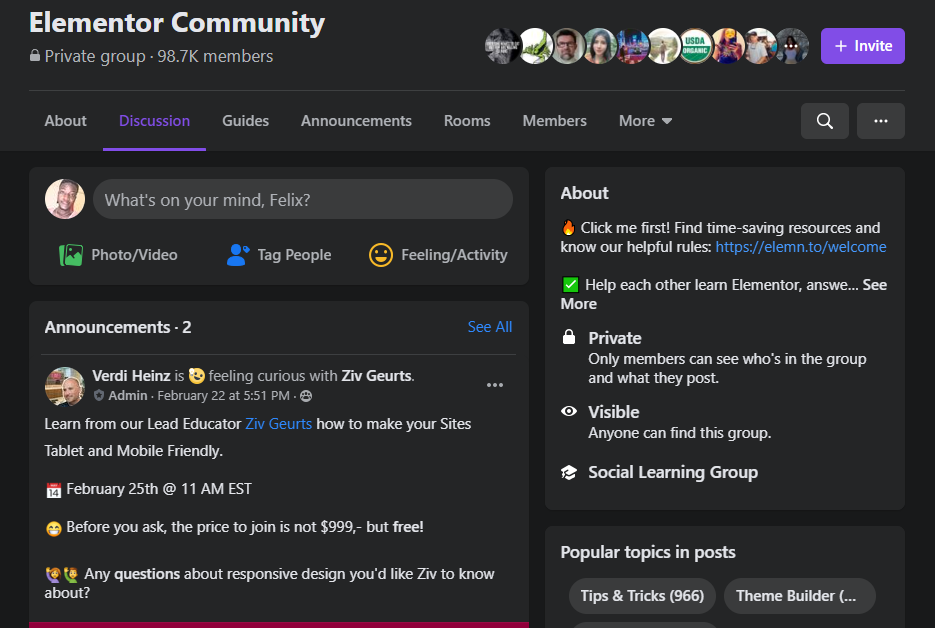The width and height of the screenshot is (935, 628).
Task: Click the Elementor Community group title
Action: coord(177,23)
